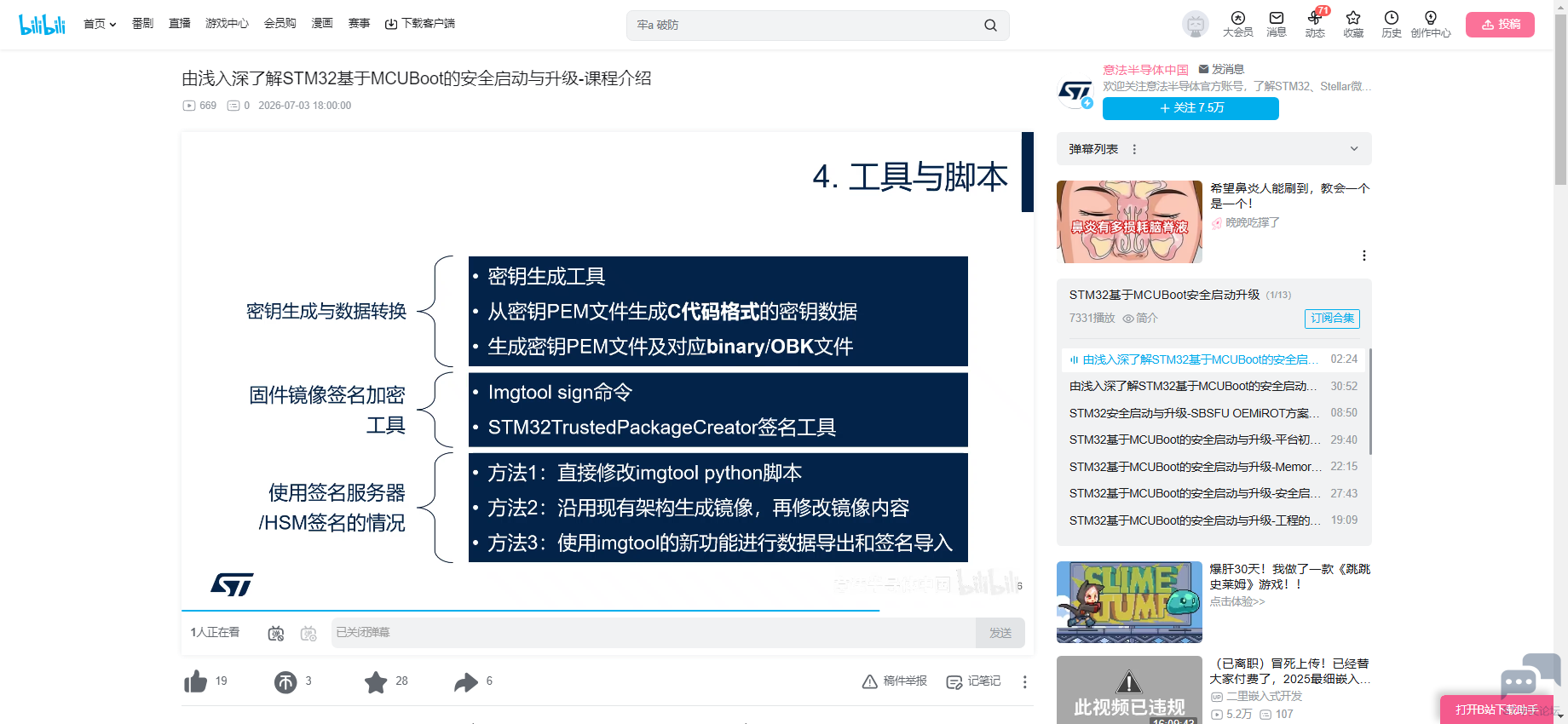The width and height of the screenshot is (1568, 724).
Task: Click the search magnifier icon
Action: click(x=990, y=26)
